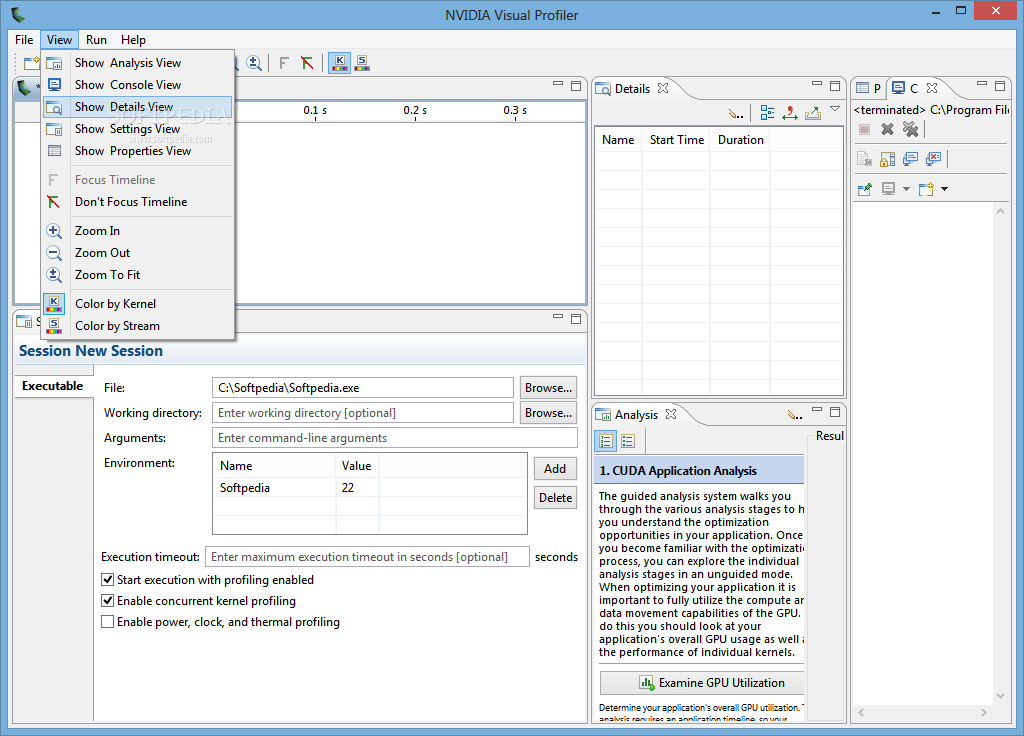Toggle Scroll Lock icon in console
Image resolution: width=1024 pixels, height=736 pixels.
pos(888,159)
